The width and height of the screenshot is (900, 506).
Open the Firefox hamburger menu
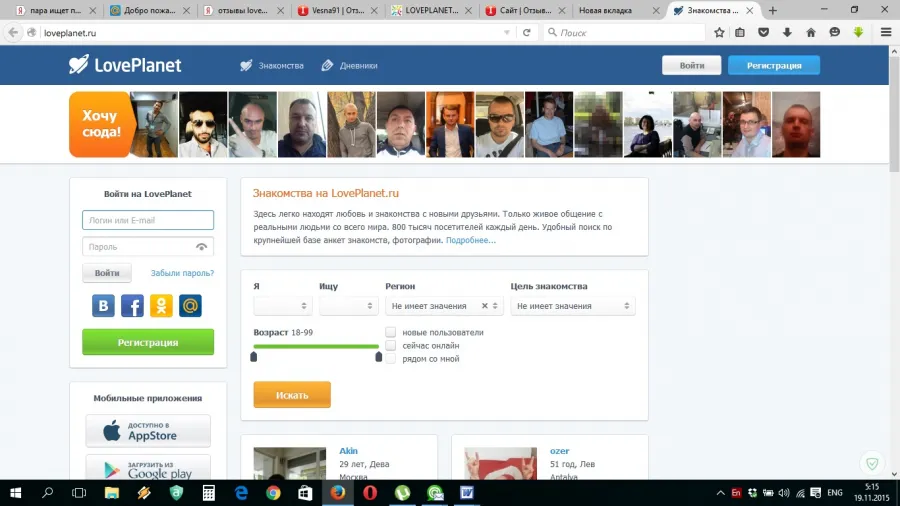point(886,33)
